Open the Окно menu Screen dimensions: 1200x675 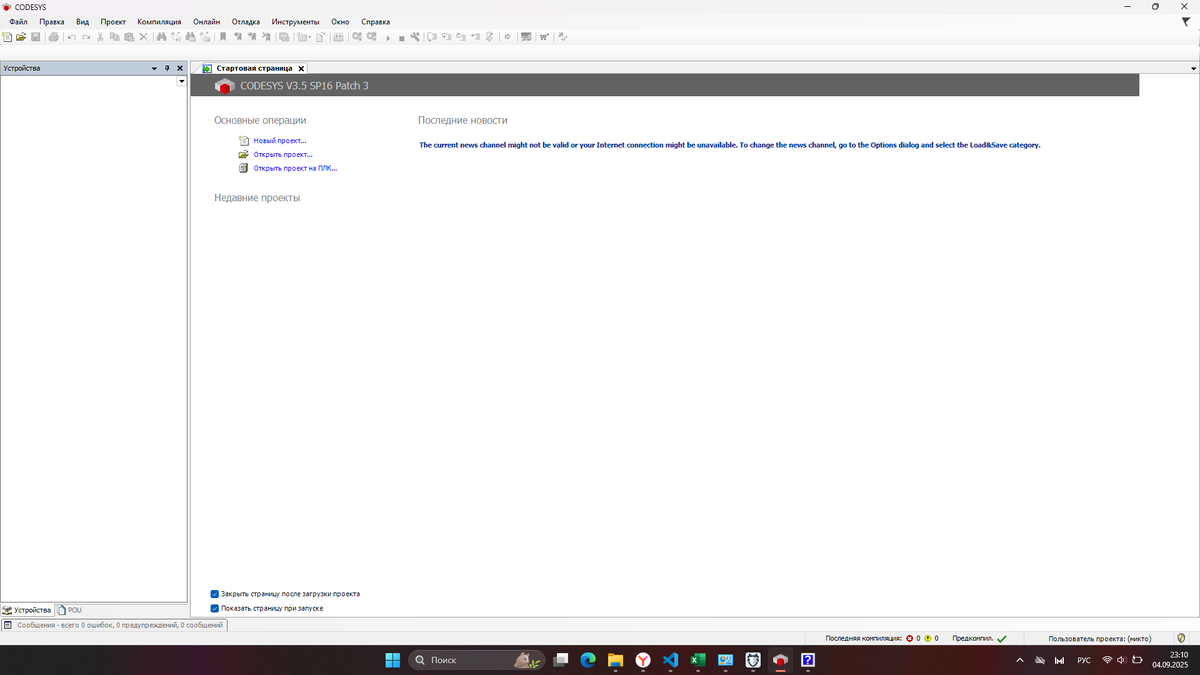click(340, 21)
